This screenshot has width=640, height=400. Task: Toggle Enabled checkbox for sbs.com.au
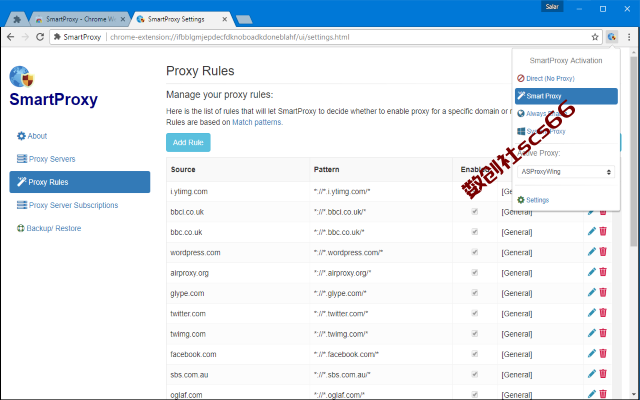pyautogui.click(x=474, y=374)
